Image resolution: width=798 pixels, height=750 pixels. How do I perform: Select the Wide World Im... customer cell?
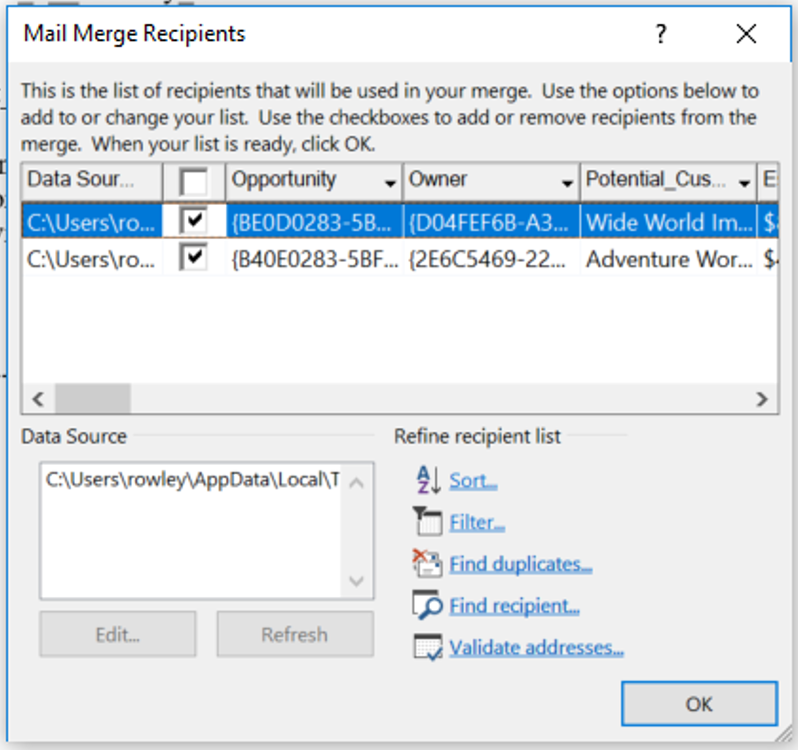[x=668, y=222]
